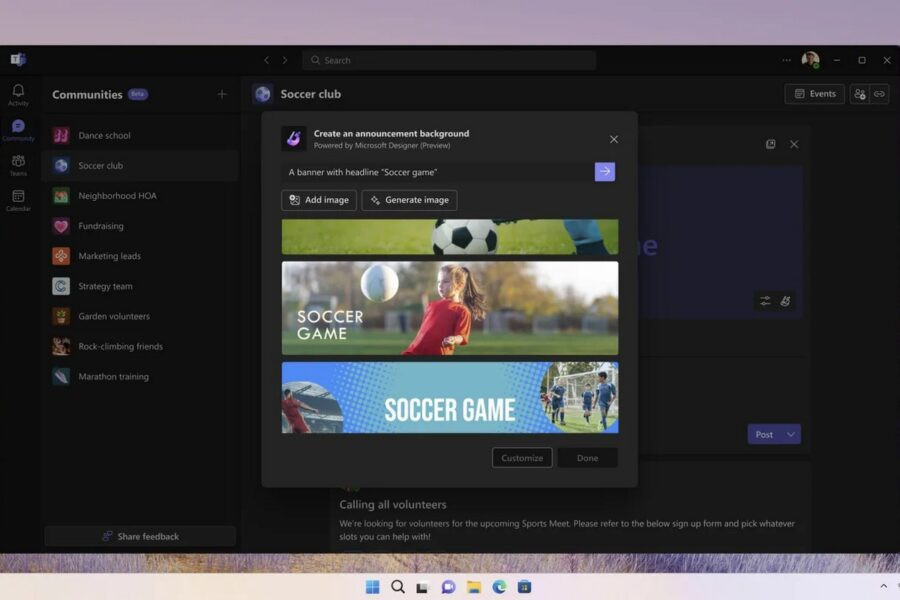Choose the soccer ball on grass banner
Viewport: 900px width, 600px height.
click(x=450, y=237)
